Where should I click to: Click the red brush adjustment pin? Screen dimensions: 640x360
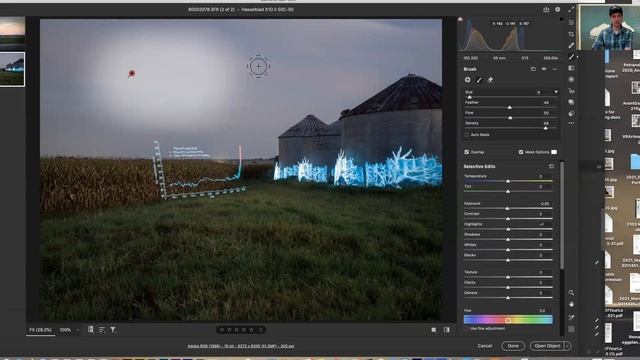pyautogui.click(x=131, y=73)
